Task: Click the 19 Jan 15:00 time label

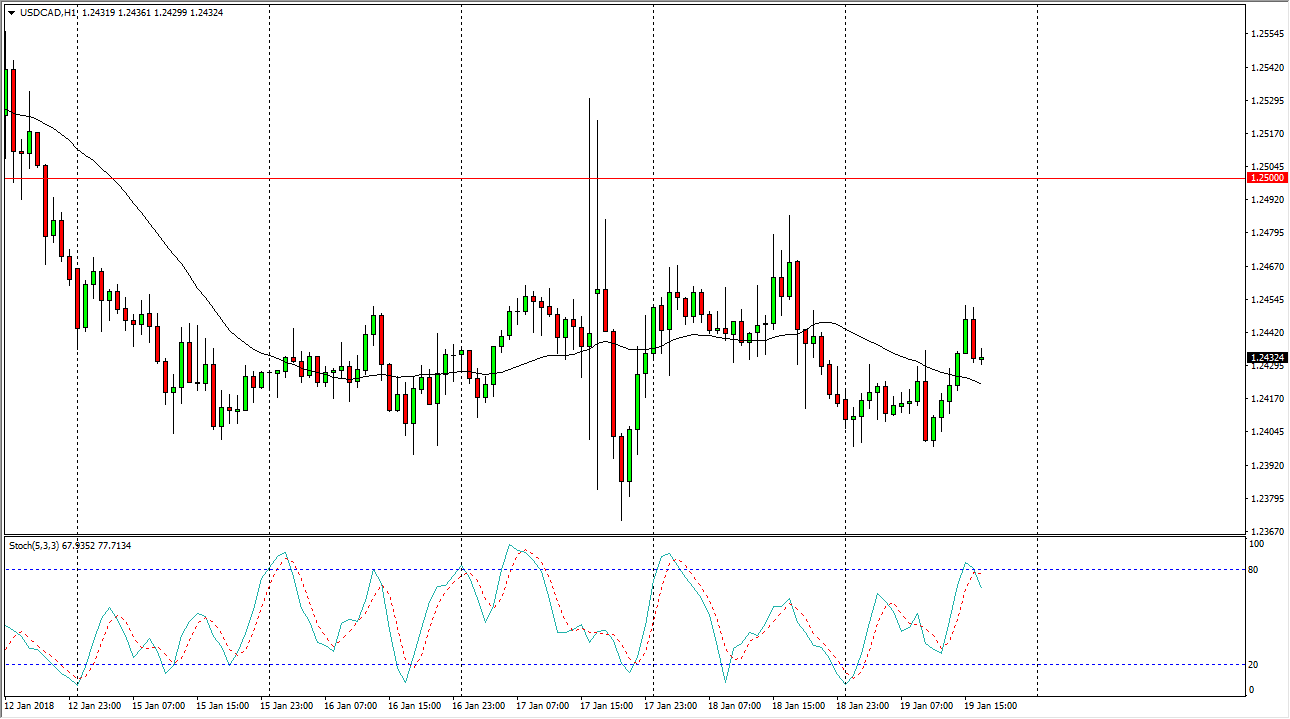Action: pos(991,705)
